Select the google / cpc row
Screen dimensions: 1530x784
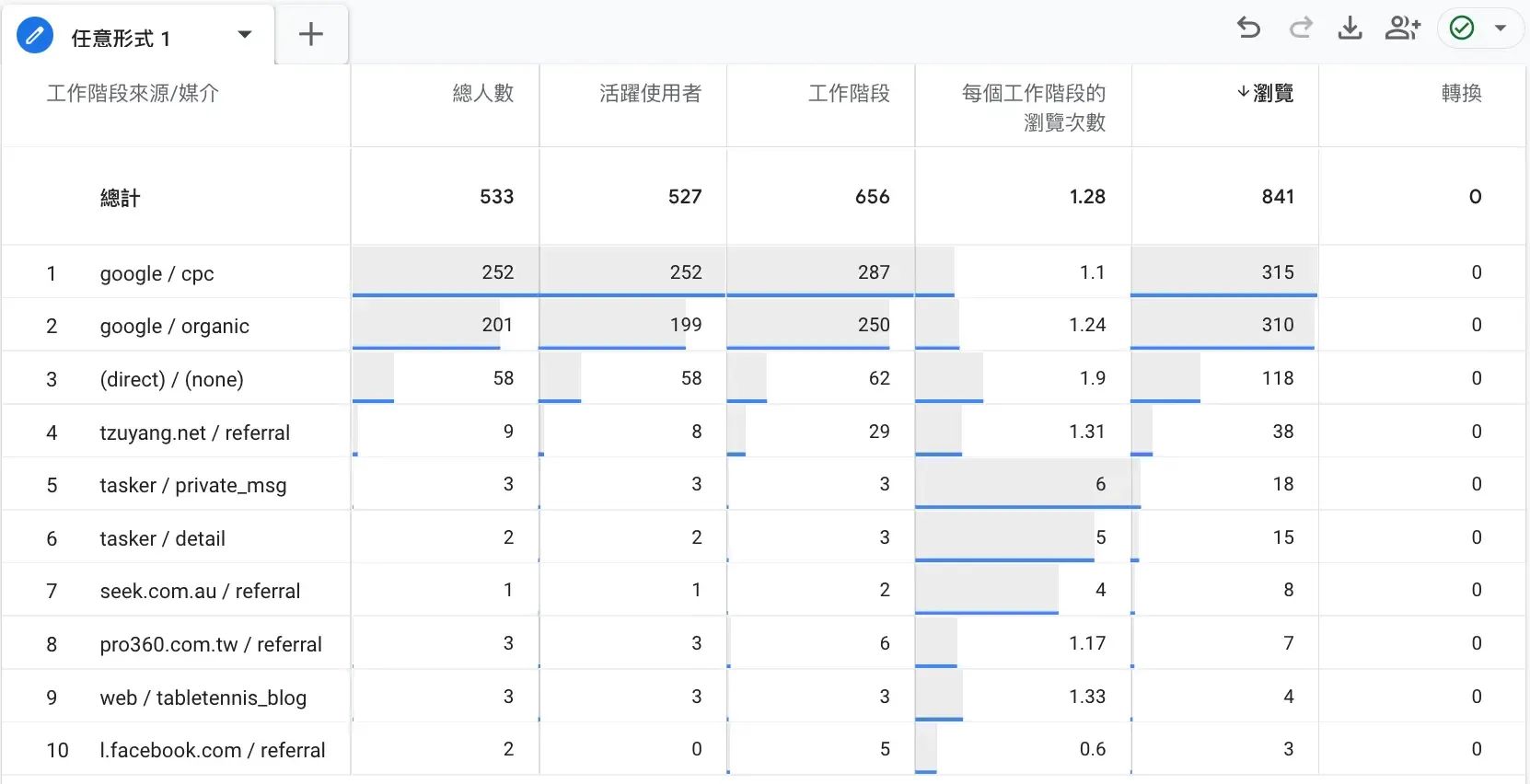156,273
